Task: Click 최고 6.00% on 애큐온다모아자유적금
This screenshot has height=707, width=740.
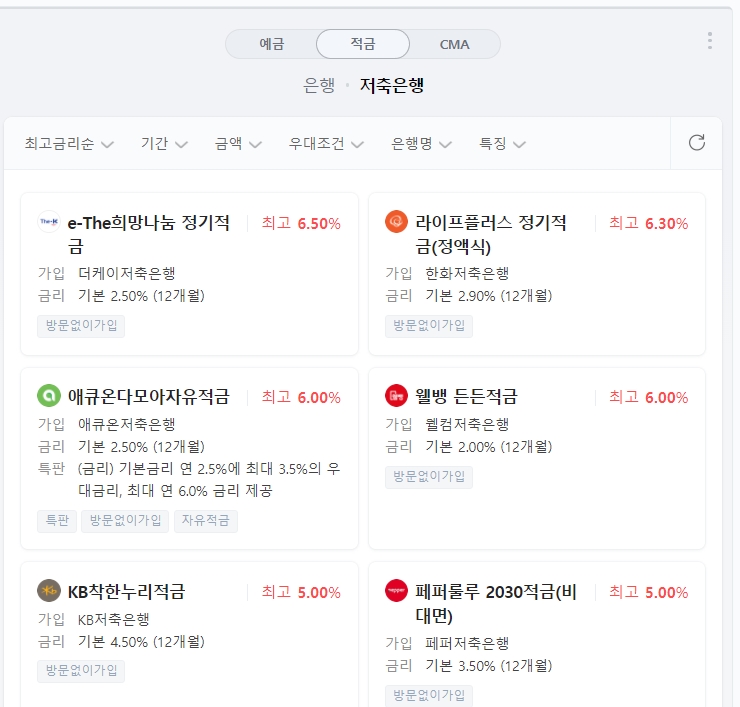Action: pos(301,397)
